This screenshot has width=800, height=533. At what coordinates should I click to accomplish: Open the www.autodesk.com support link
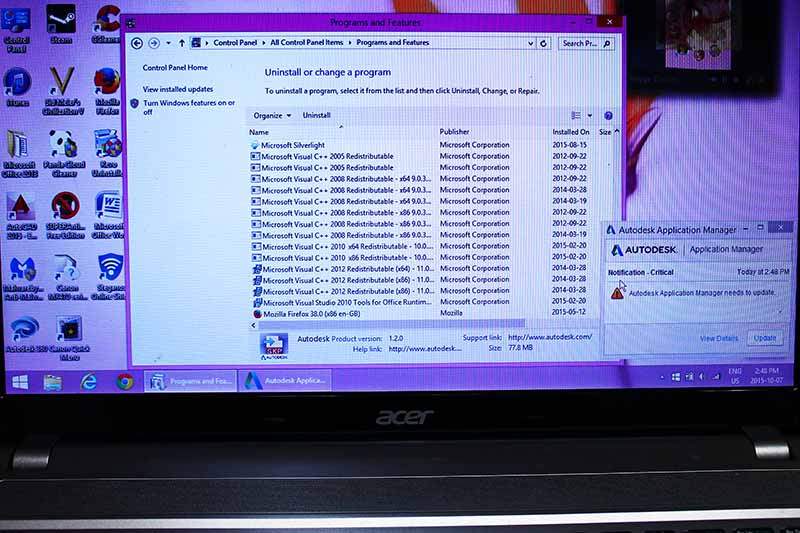click(x=550, y=337)
